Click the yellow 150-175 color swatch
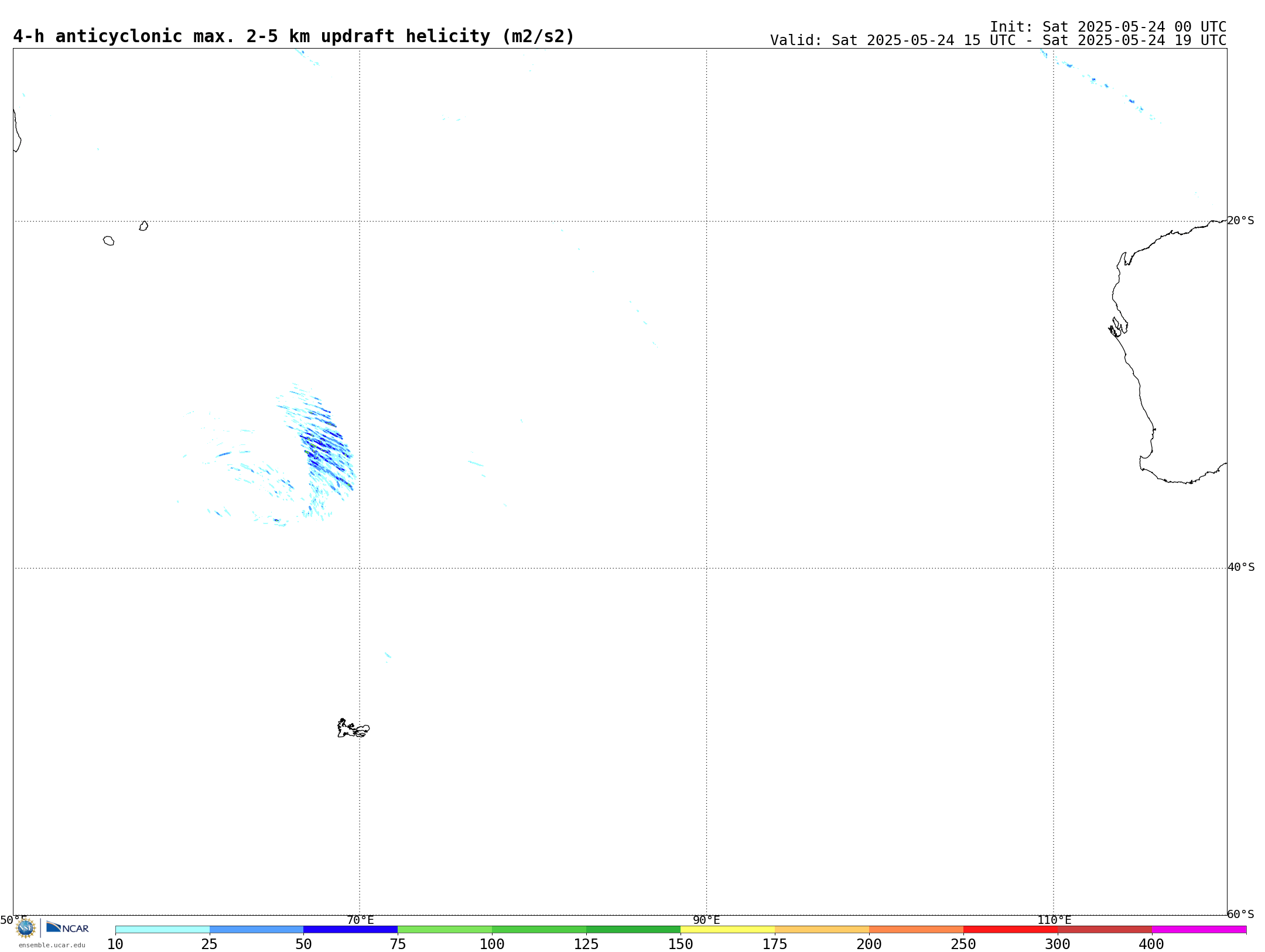This screenshot has height=952, width=1265. coord(728,930)
